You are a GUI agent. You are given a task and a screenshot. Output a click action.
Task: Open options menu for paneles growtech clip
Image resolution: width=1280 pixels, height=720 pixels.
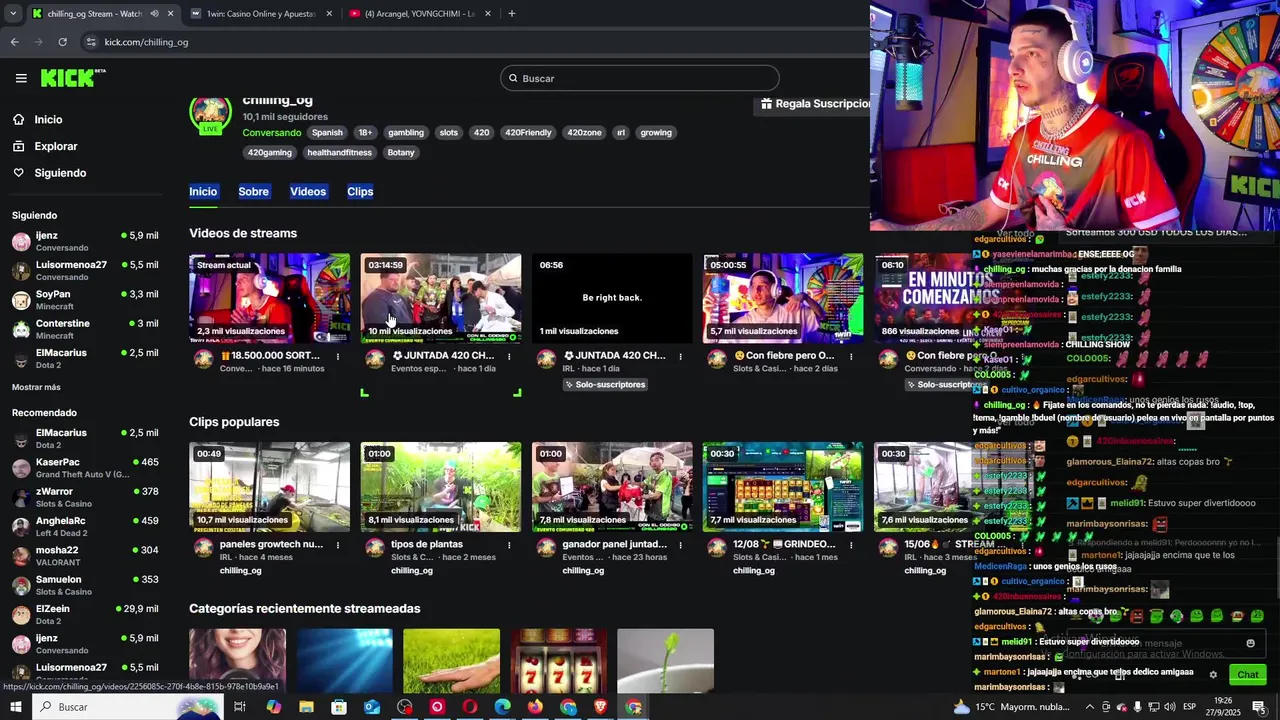(x=338, y=545)
